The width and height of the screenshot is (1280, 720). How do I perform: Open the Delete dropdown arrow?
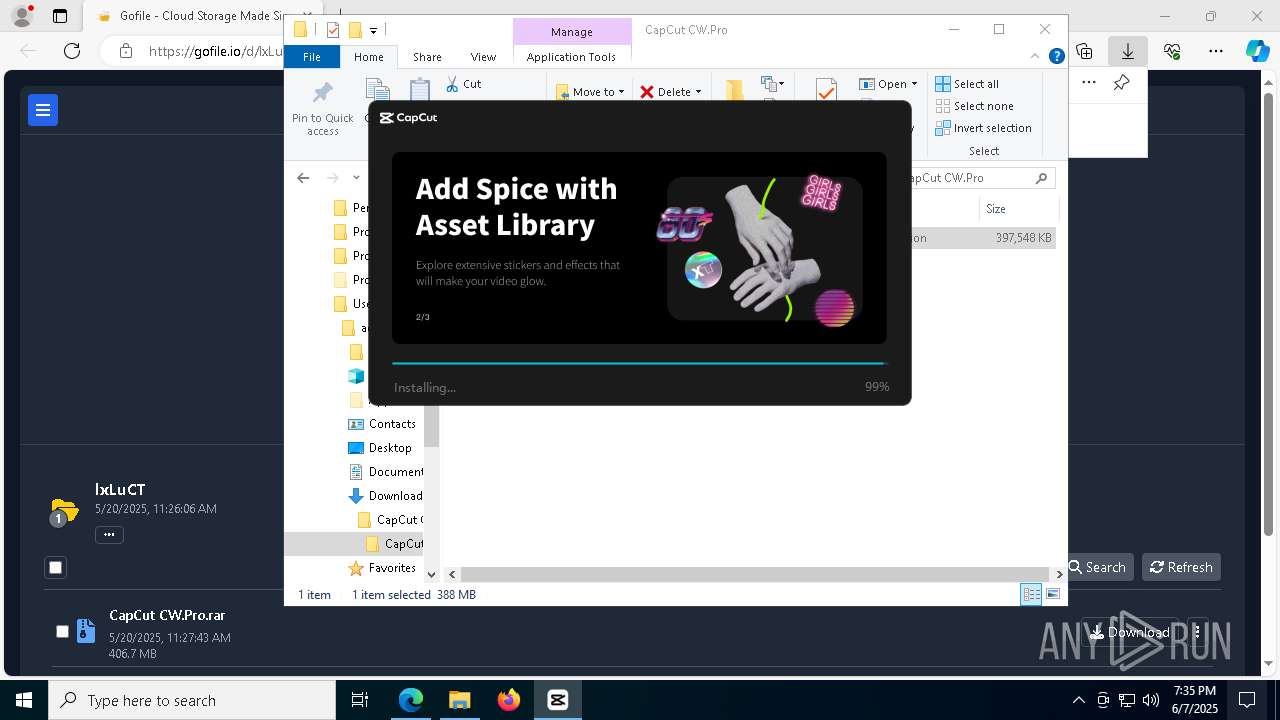pos(698,92)
